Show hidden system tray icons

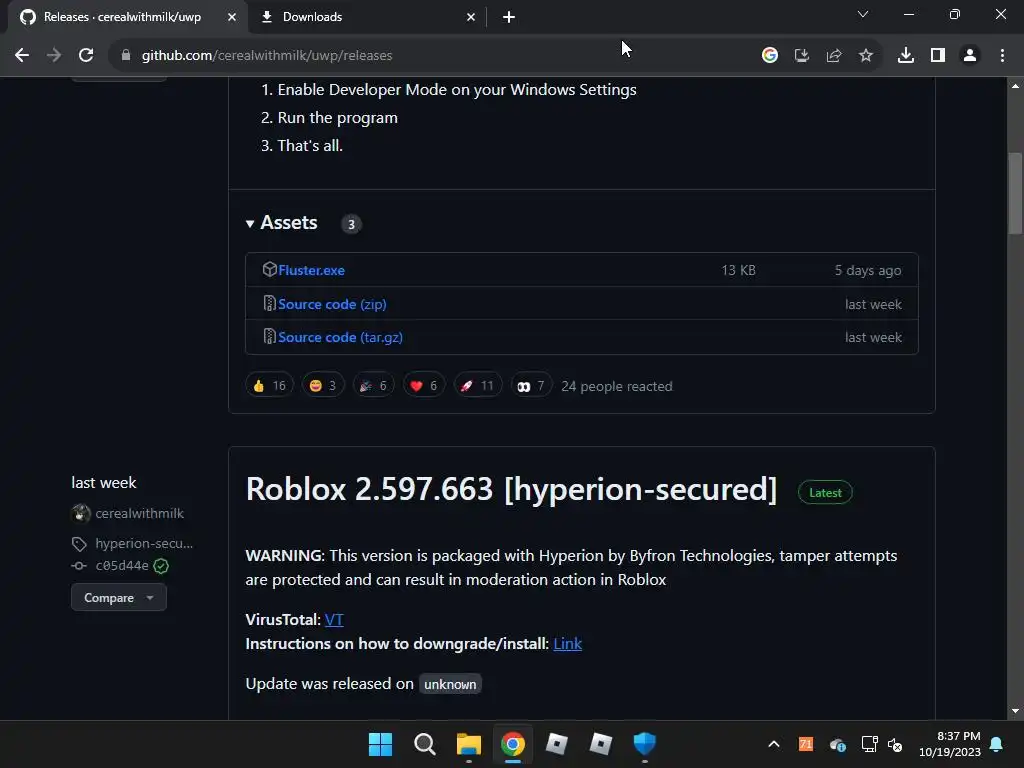[774, 744]
